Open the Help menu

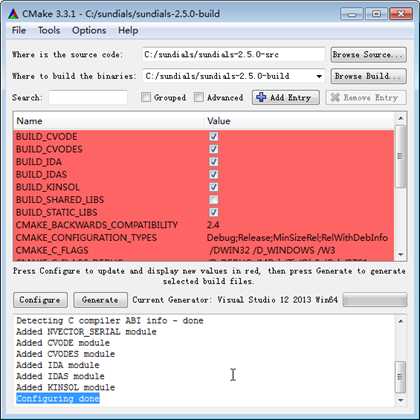(128, 30)
